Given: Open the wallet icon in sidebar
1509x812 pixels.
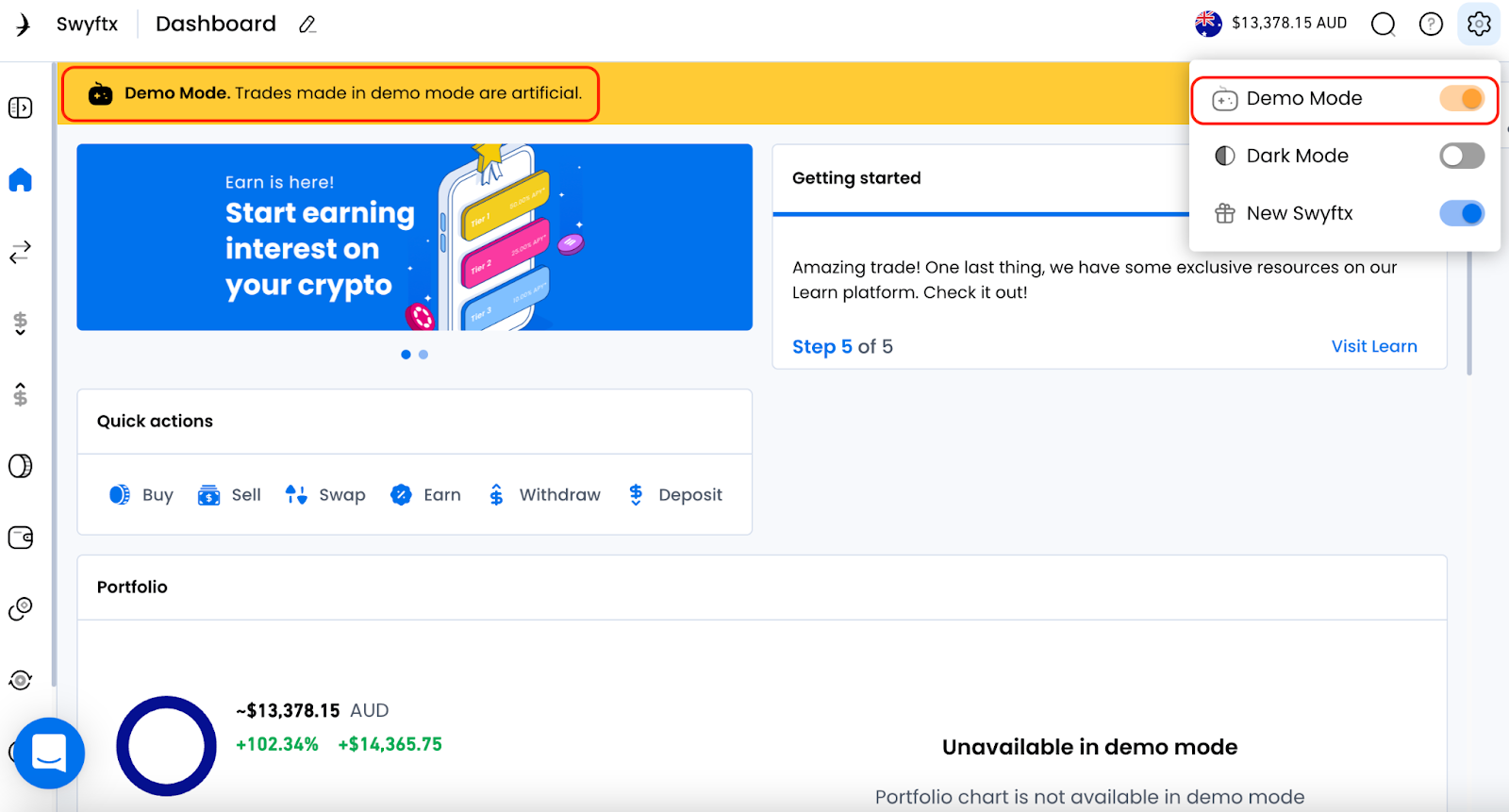Looking at the screenshot, I should click(20, 538).
